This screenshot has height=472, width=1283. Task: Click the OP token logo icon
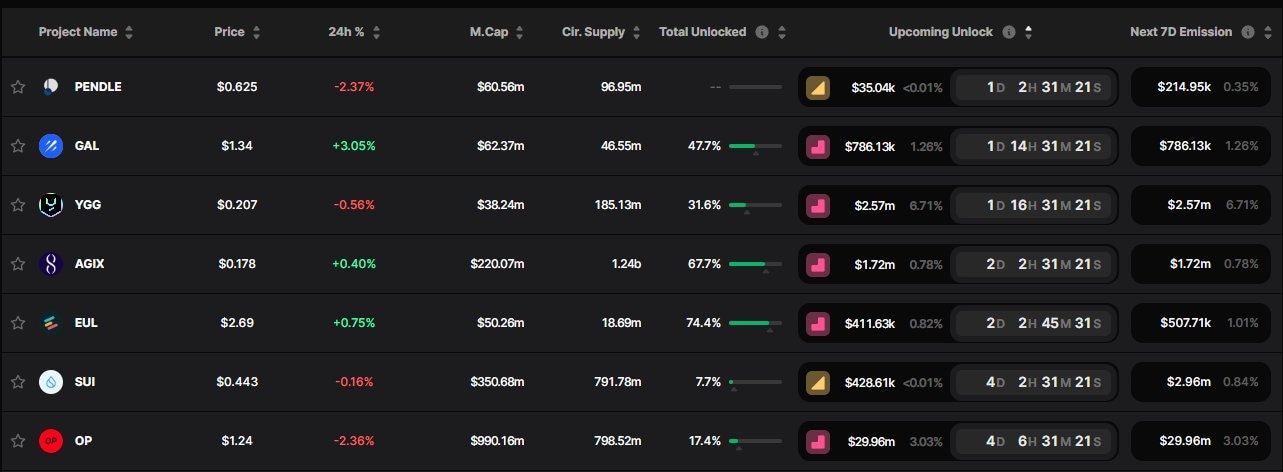pyautogui.click(x=51, y=441)
